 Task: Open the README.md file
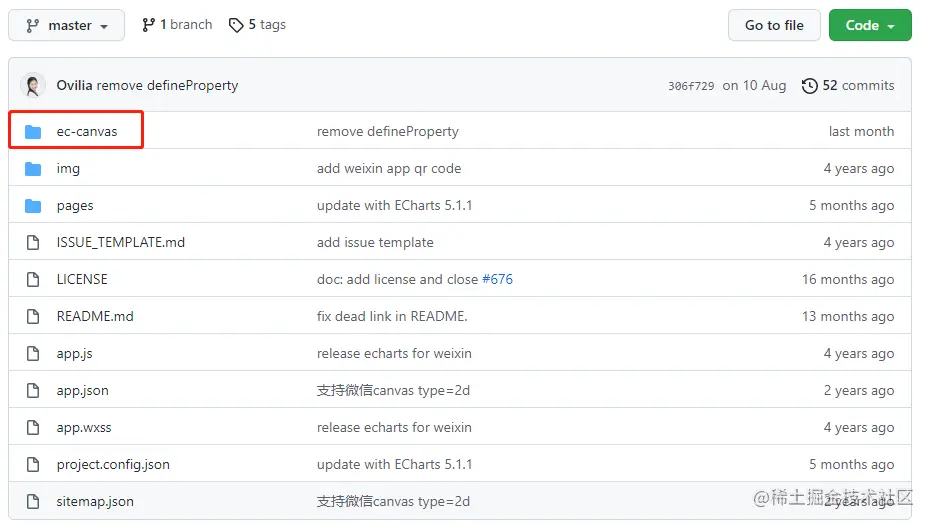[x=95, y=317]
